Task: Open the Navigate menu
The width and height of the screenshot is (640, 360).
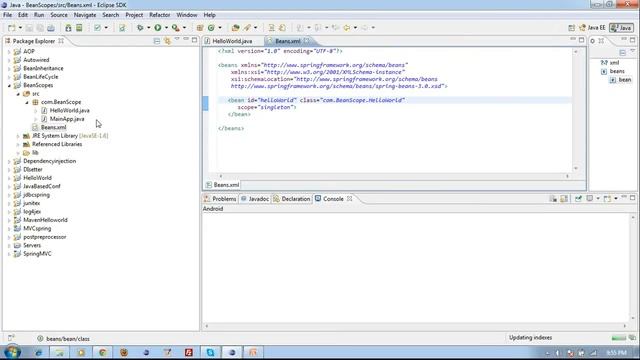Action: 85,15
